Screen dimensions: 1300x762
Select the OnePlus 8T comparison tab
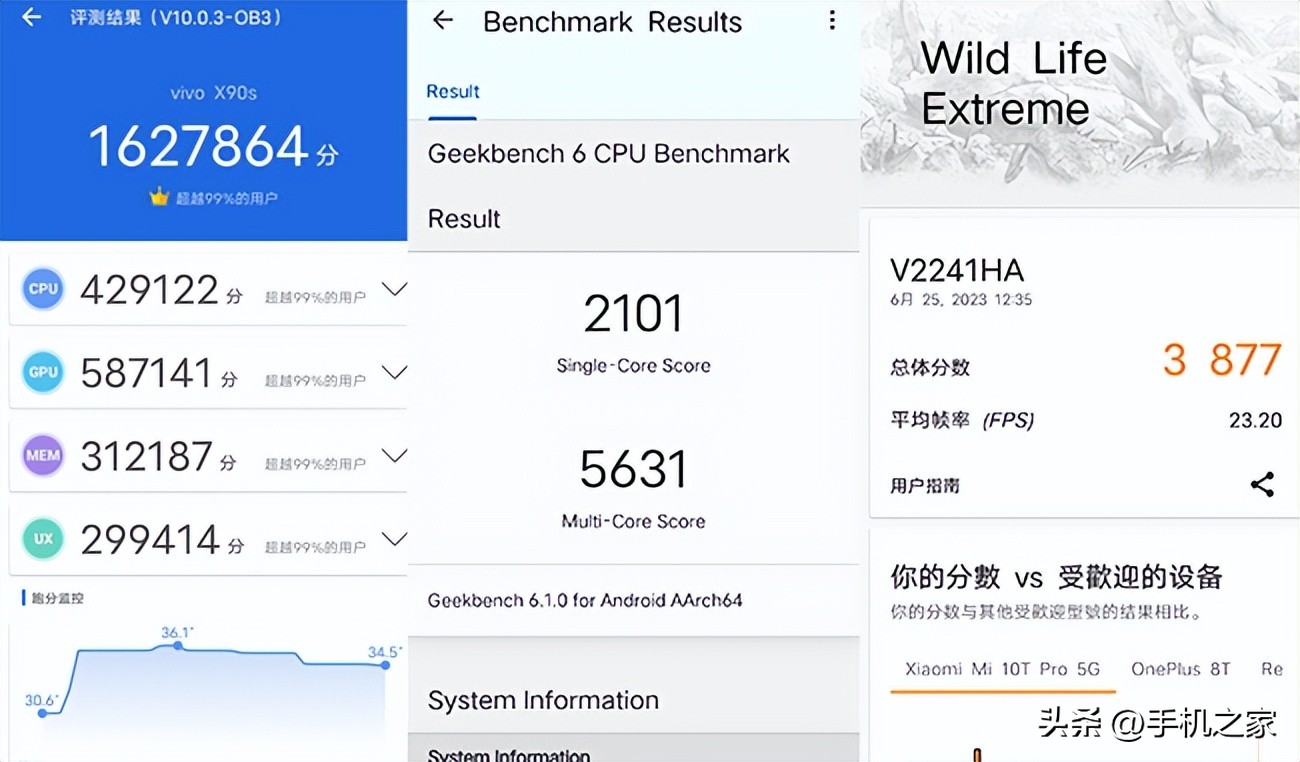1180,669
